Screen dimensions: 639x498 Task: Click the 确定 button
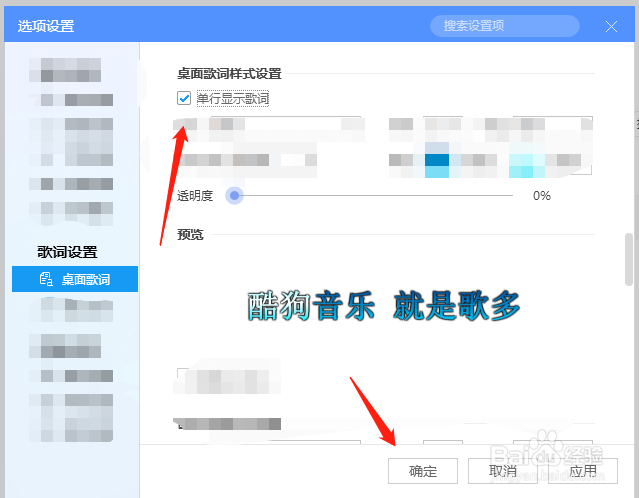click(x=423, y=471)
